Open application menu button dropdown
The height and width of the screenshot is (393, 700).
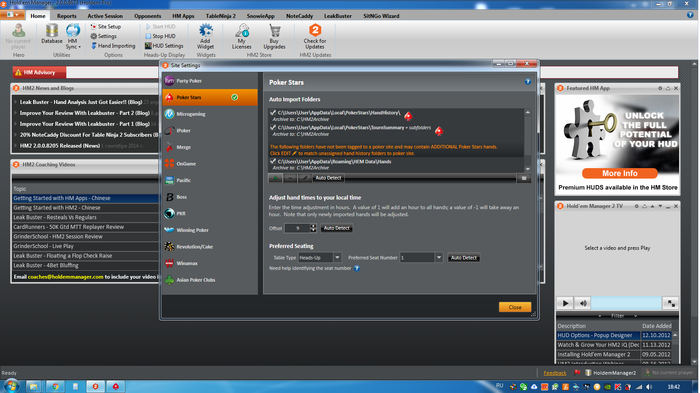point(13,15)
